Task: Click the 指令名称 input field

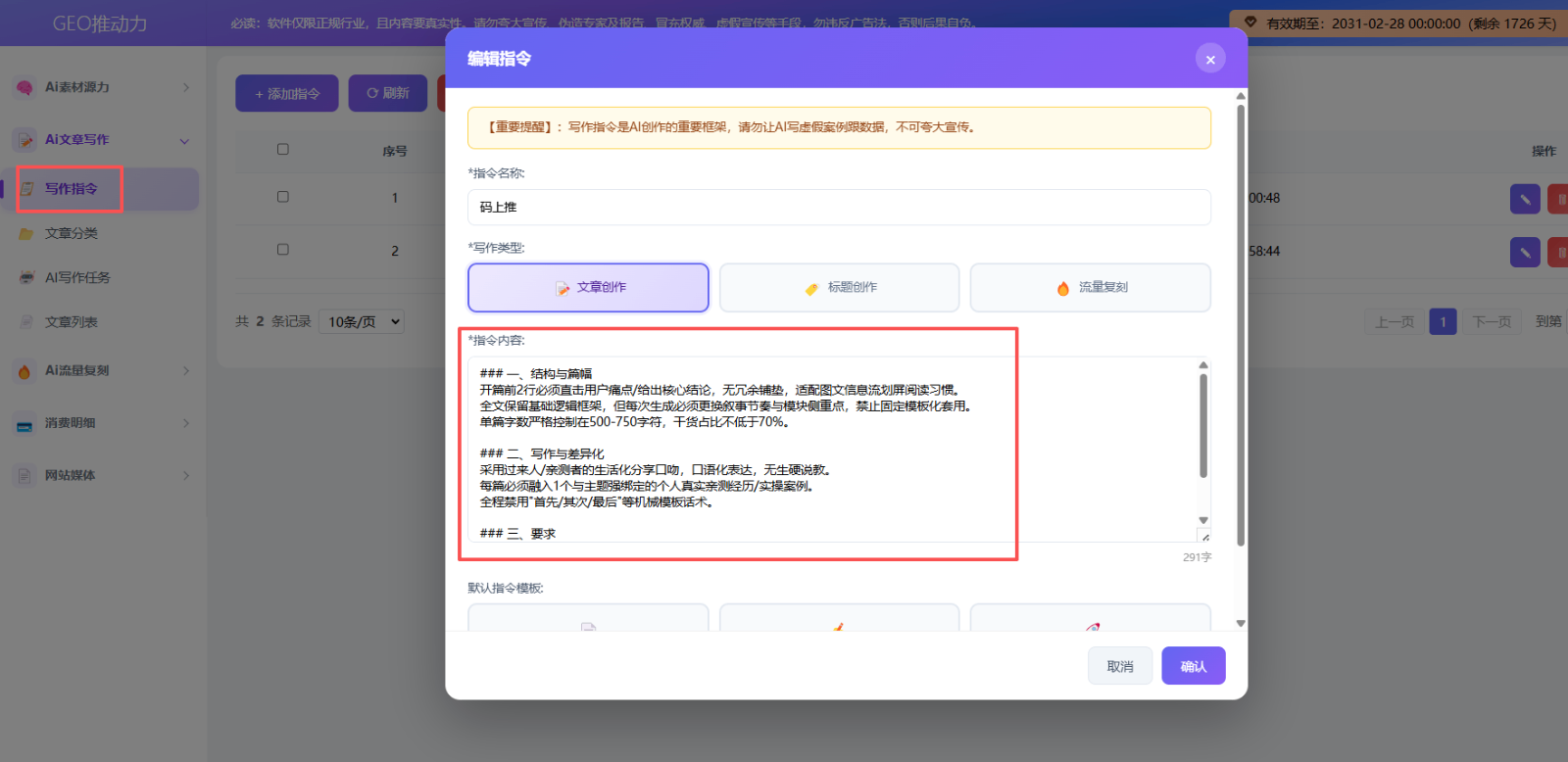Action: (x=839, y=208)
